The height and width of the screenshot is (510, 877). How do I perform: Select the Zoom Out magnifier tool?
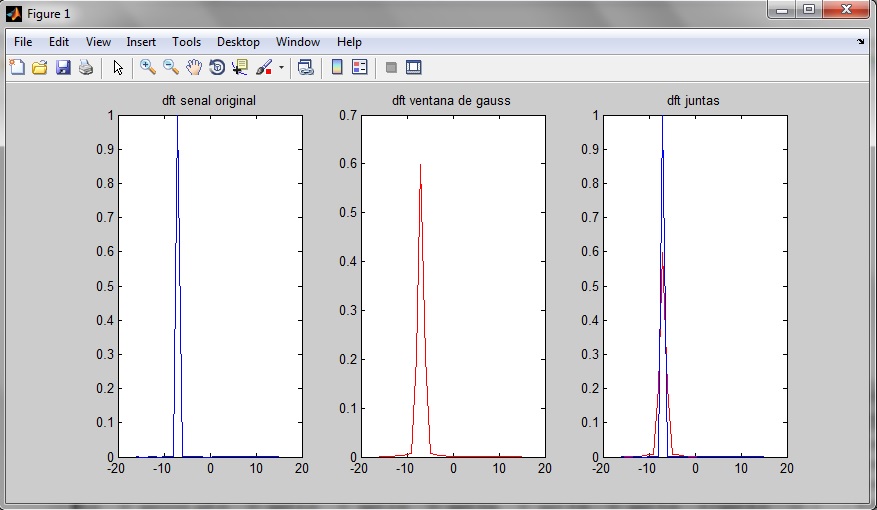coord(171,68)
